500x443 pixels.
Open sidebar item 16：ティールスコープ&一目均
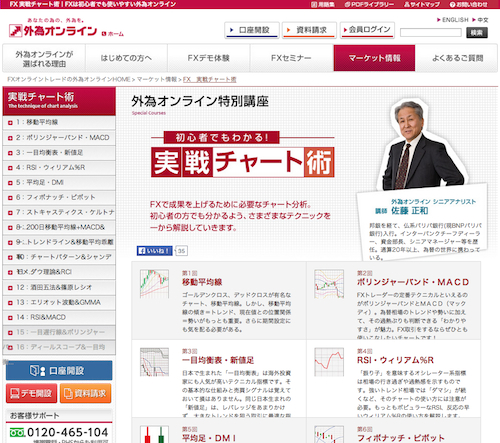59,347
